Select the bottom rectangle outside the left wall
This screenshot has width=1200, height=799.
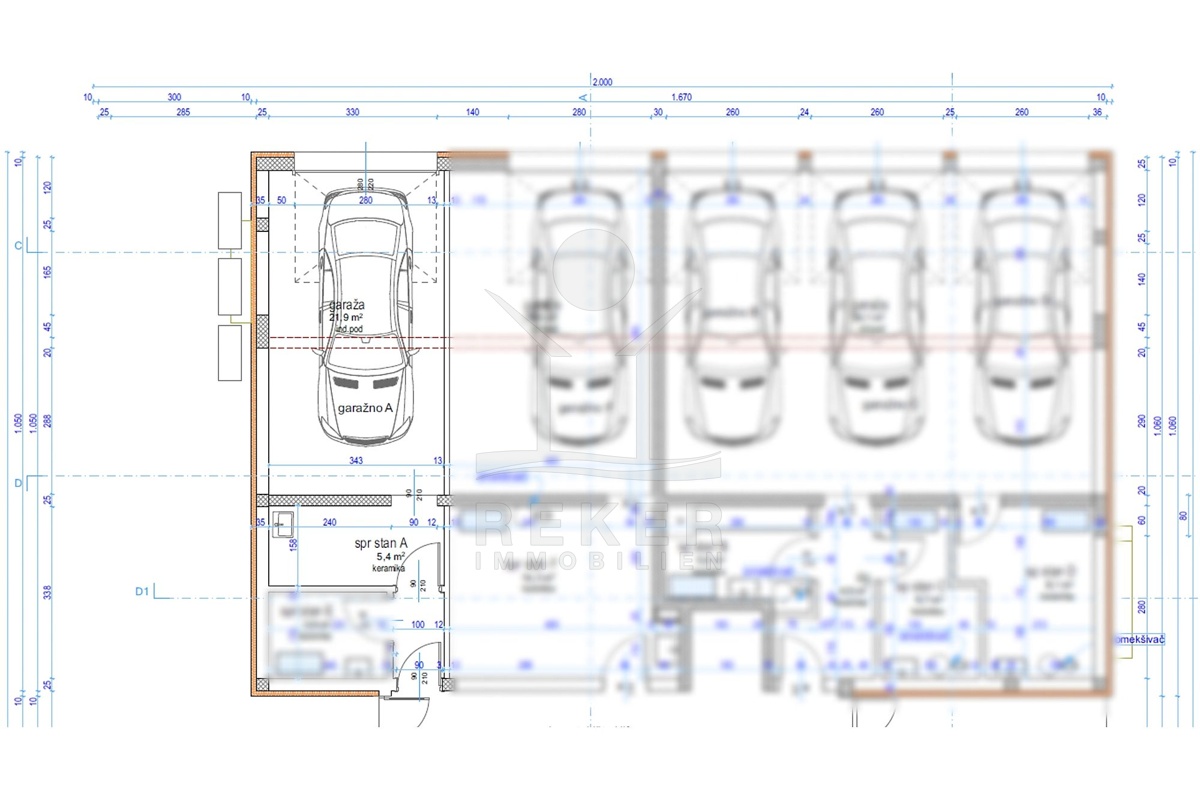coord(230,353)
